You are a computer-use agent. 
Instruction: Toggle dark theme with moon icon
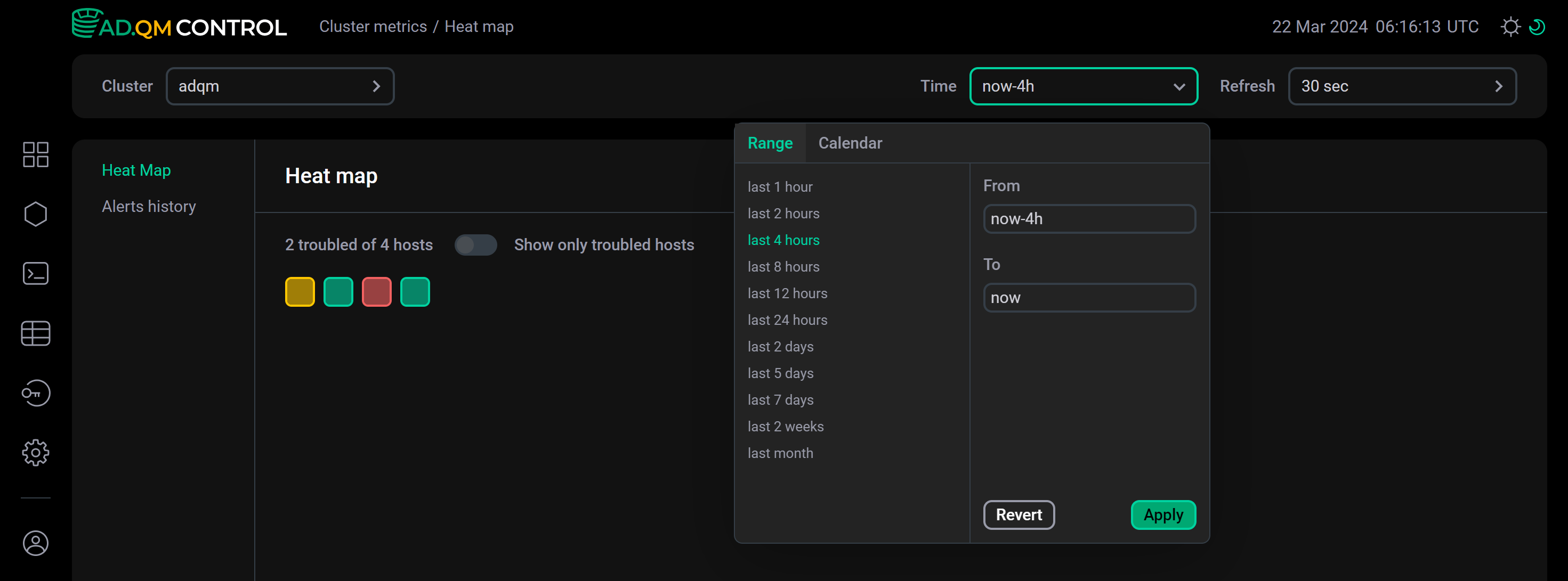(x=1538, y=26)
